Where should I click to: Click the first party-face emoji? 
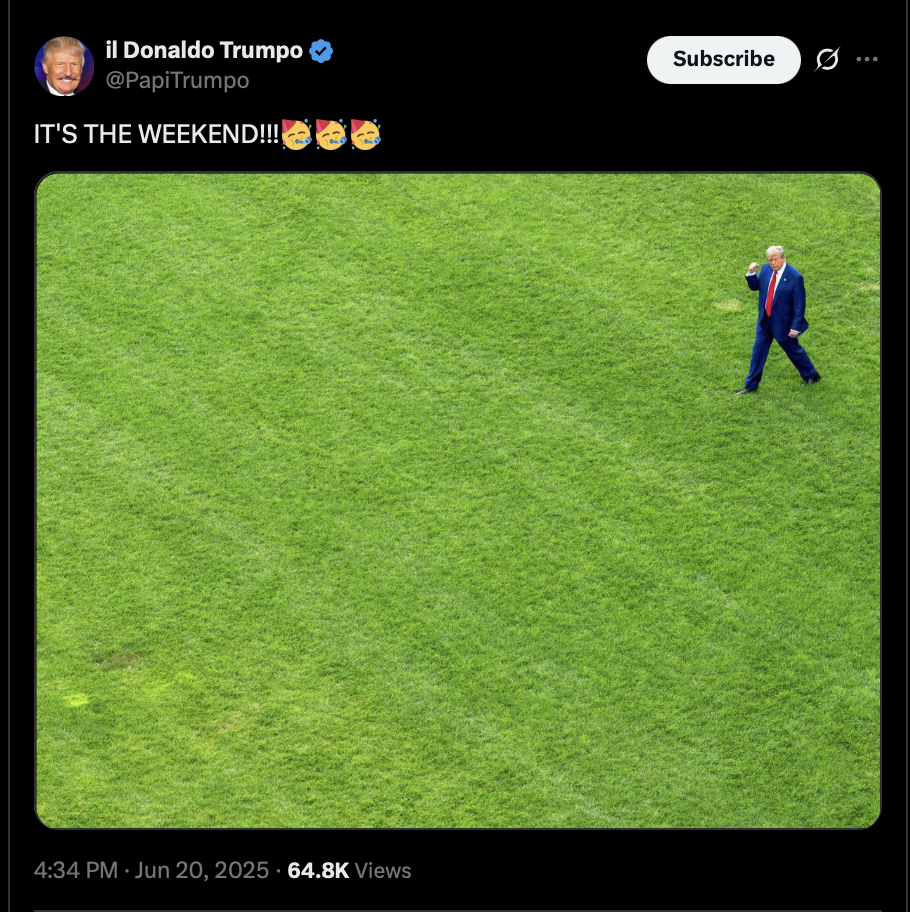click(297, 134)
